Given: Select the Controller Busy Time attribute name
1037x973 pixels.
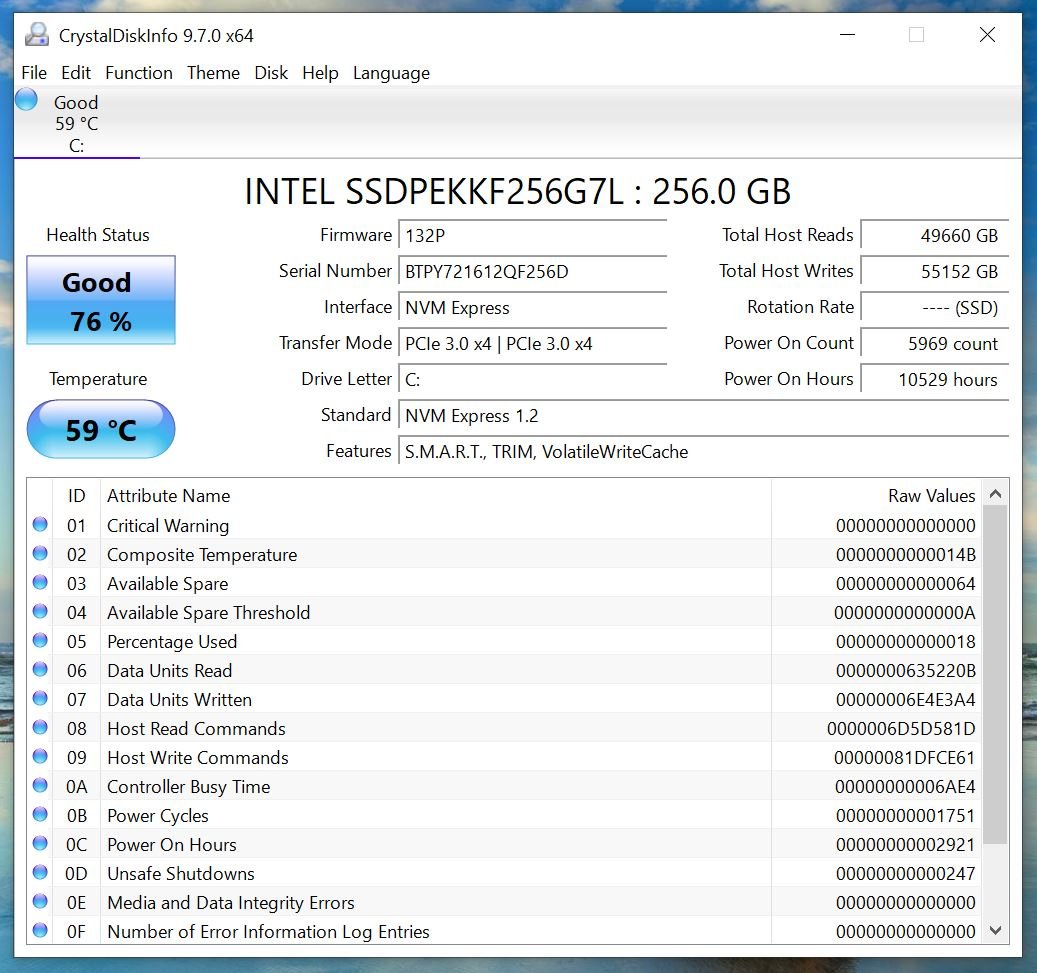Looking at the screenshot, I should [x=188, y=786].
